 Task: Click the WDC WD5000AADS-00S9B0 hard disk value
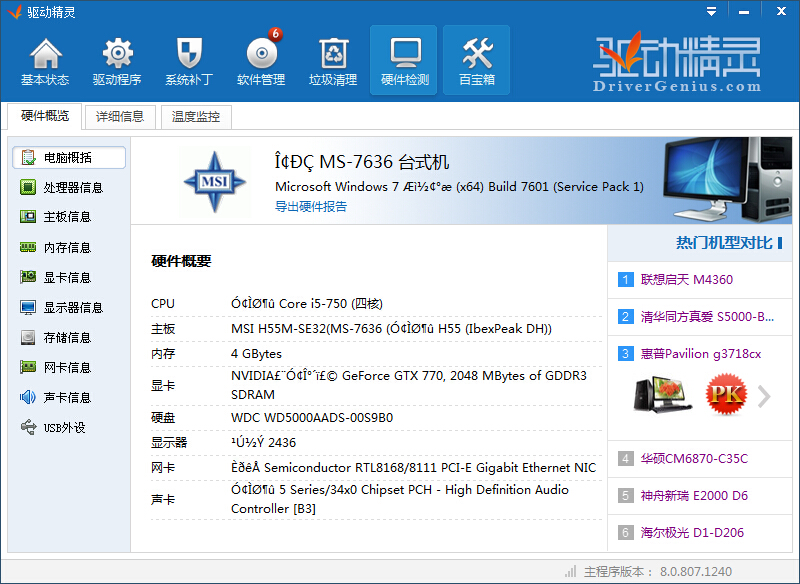tap(312, 418)
